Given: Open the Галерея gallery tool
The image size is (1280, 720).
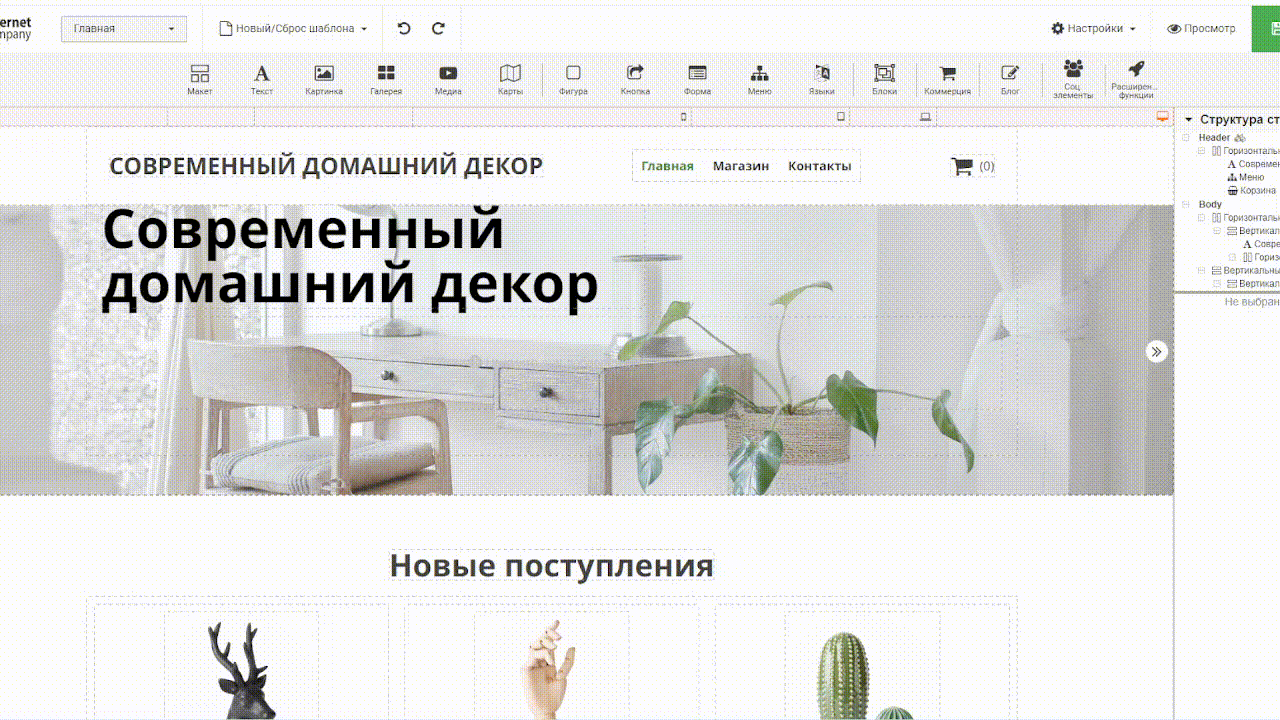Looking at the screenshot, I should pyautogui.click(x=386, y=79).
